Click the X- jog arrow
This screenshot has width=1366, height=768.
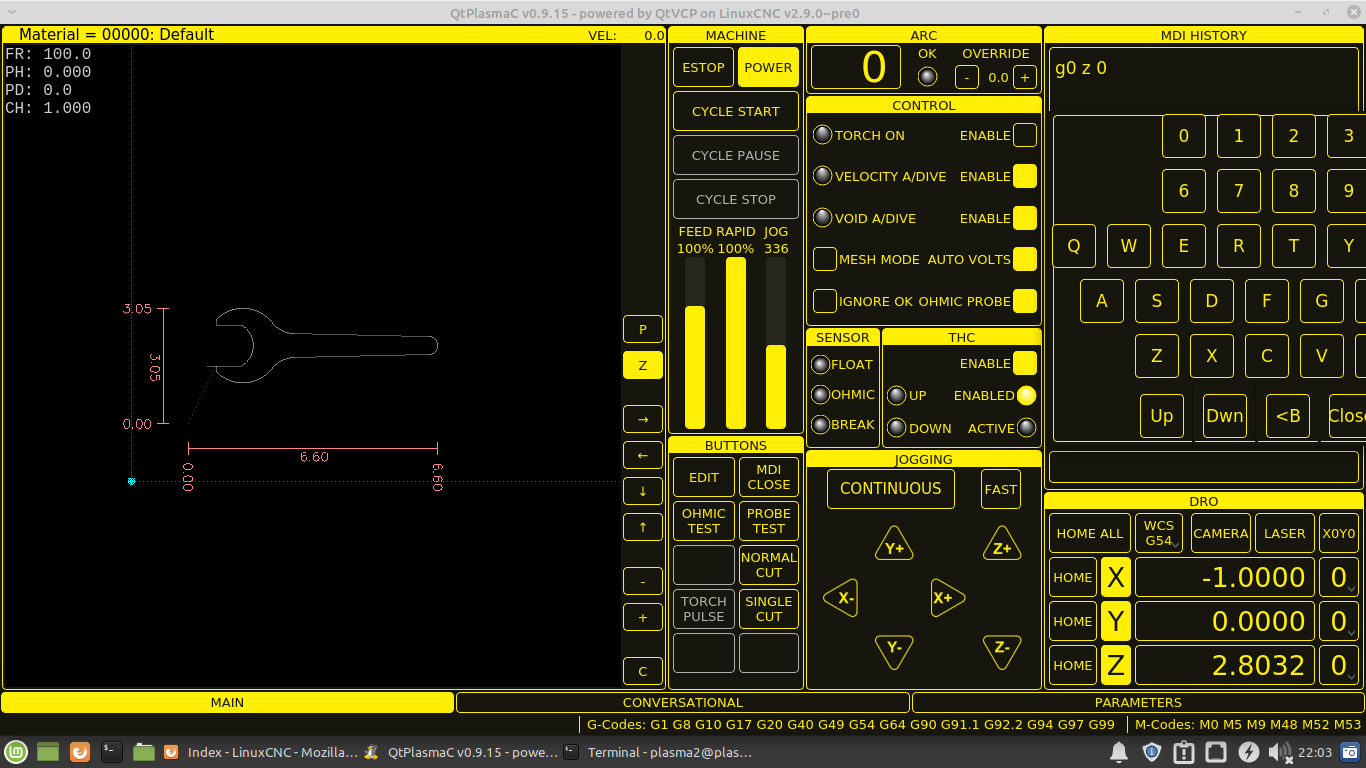(x=843, y=598)
